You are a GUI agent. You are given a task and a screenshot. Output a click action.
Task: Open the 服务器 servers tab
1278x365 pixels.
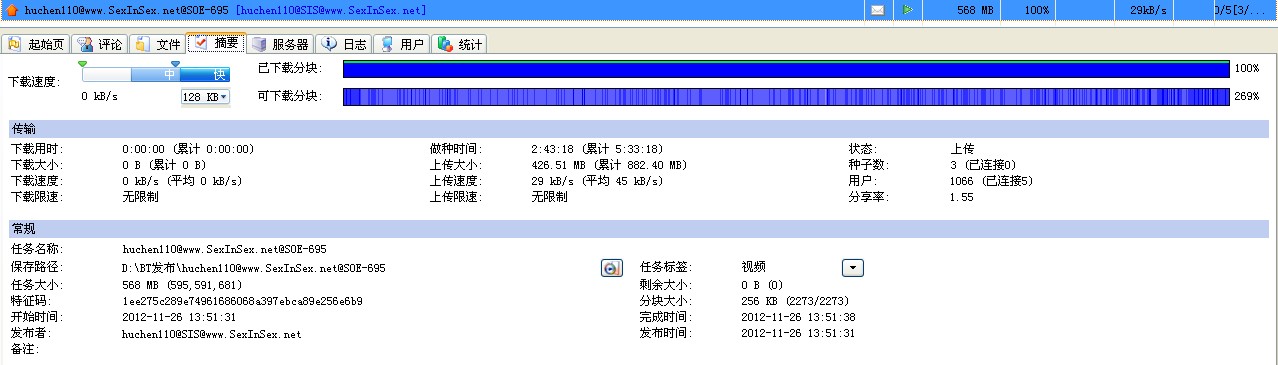[x=281, y=44]
